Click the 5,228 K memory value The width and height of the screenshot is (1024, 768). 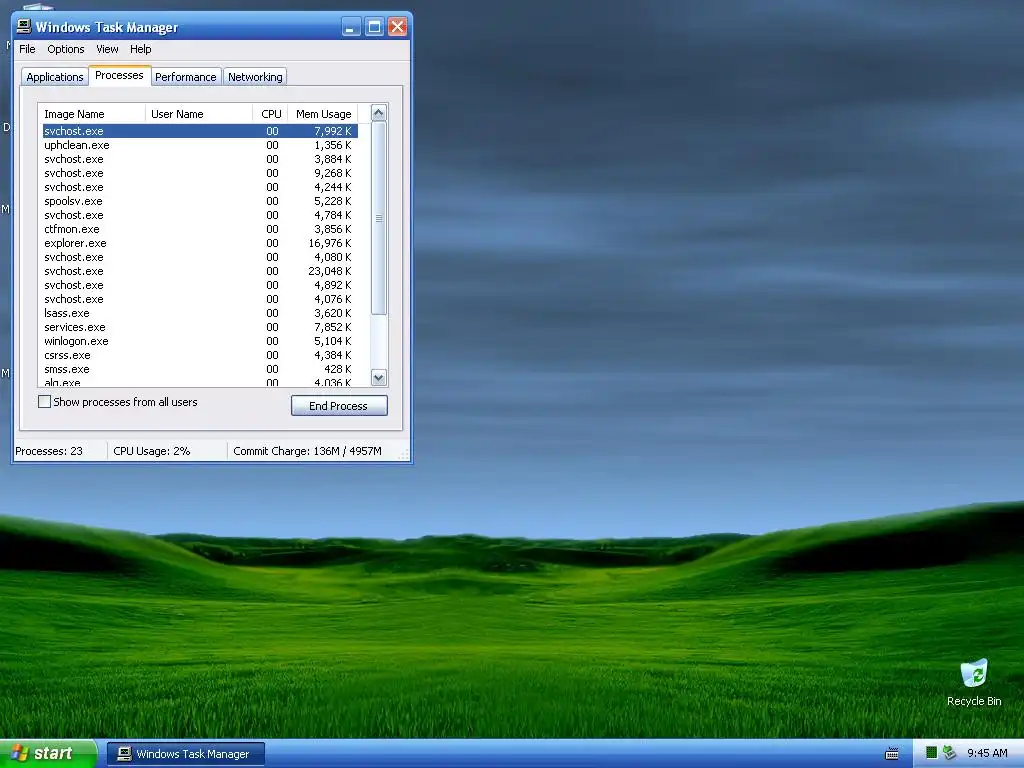332,201
